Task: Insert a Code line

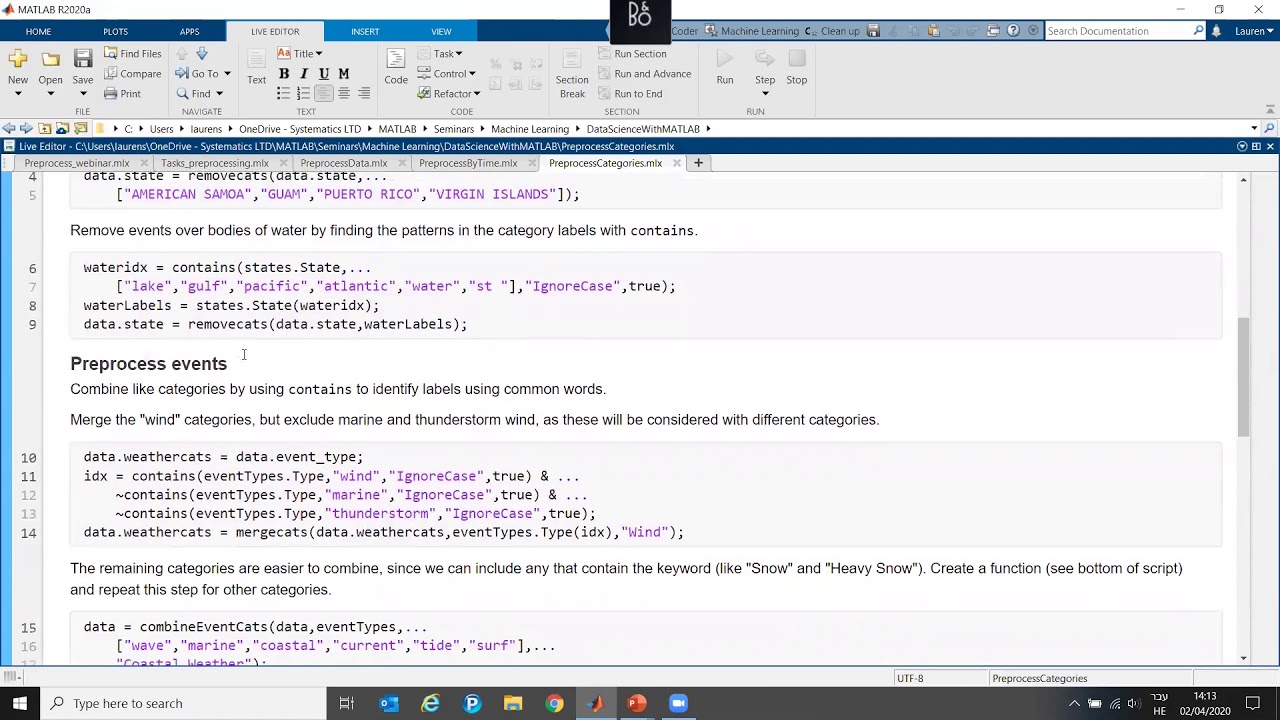Action: [396, 67]
